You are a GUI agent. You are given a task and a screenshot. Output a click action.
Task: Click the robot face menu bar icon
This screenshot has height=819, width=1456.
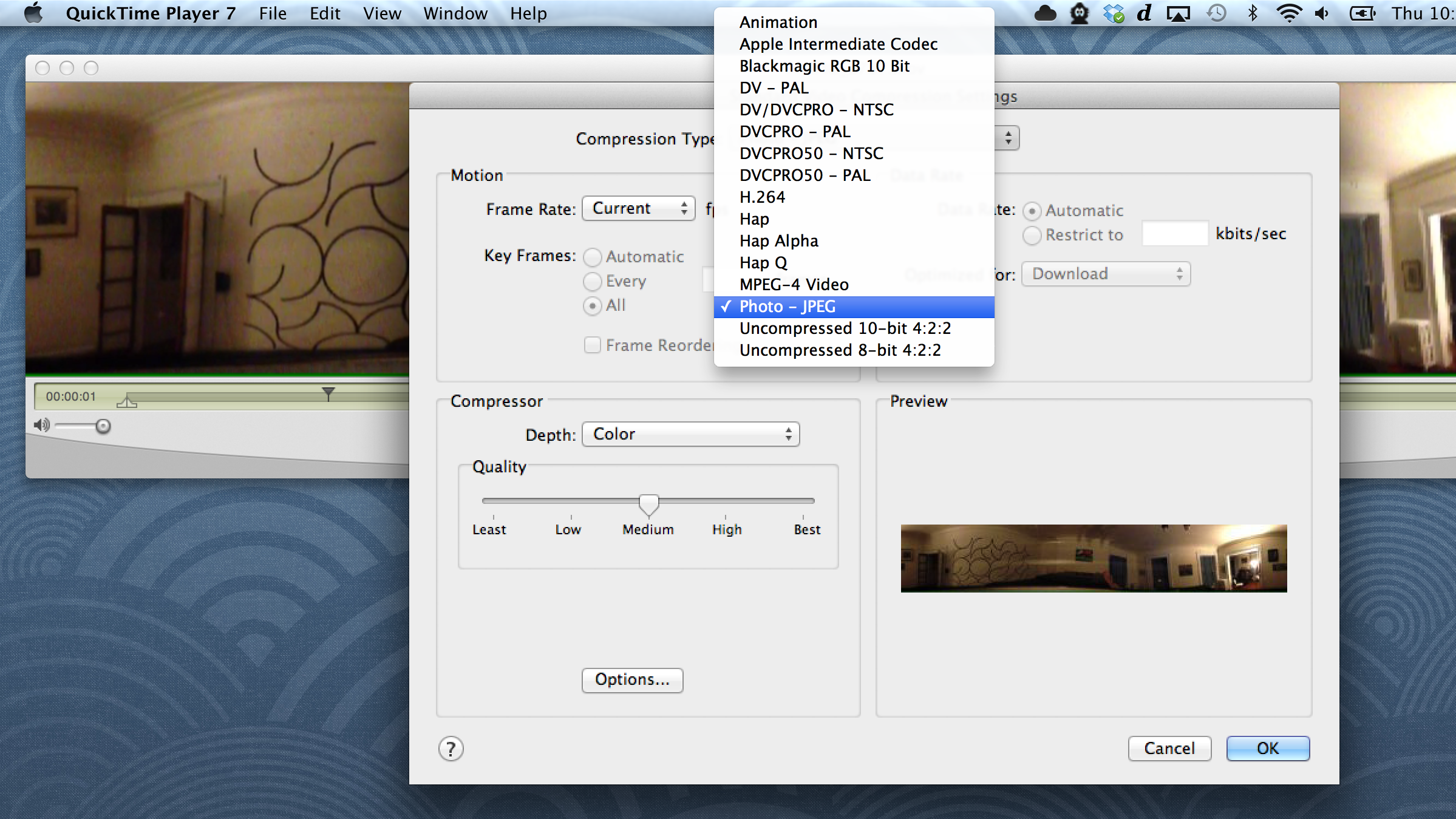[1080, 13]
